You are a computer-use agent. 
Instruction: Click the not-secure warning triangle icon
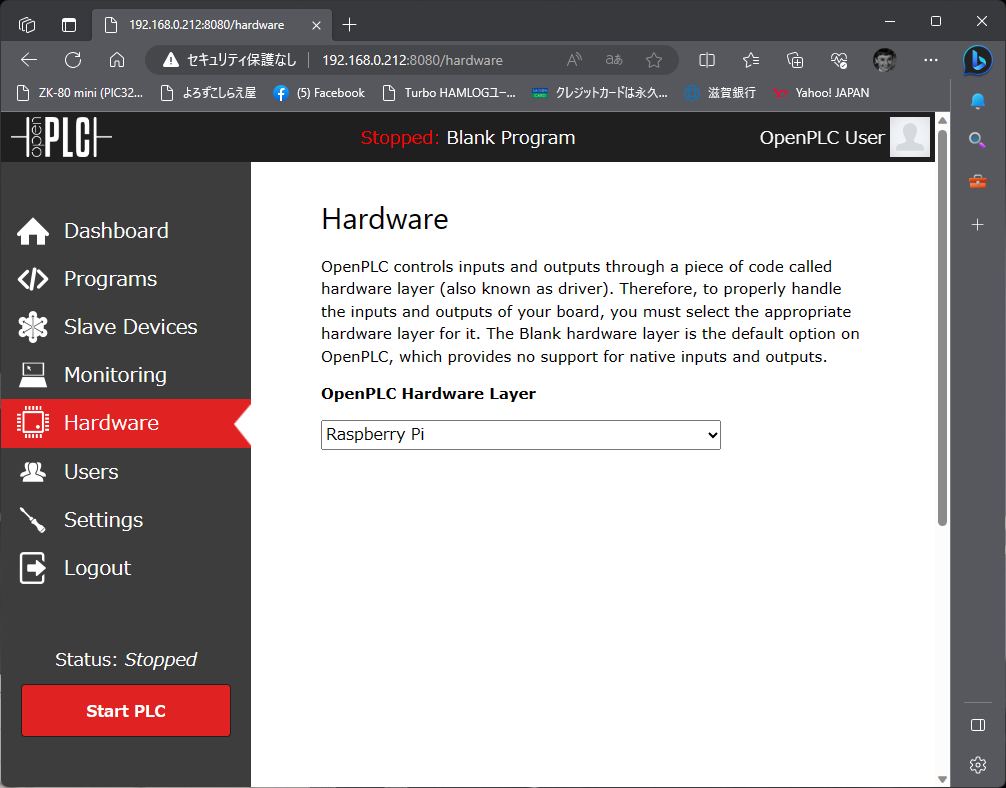[171, 60]
